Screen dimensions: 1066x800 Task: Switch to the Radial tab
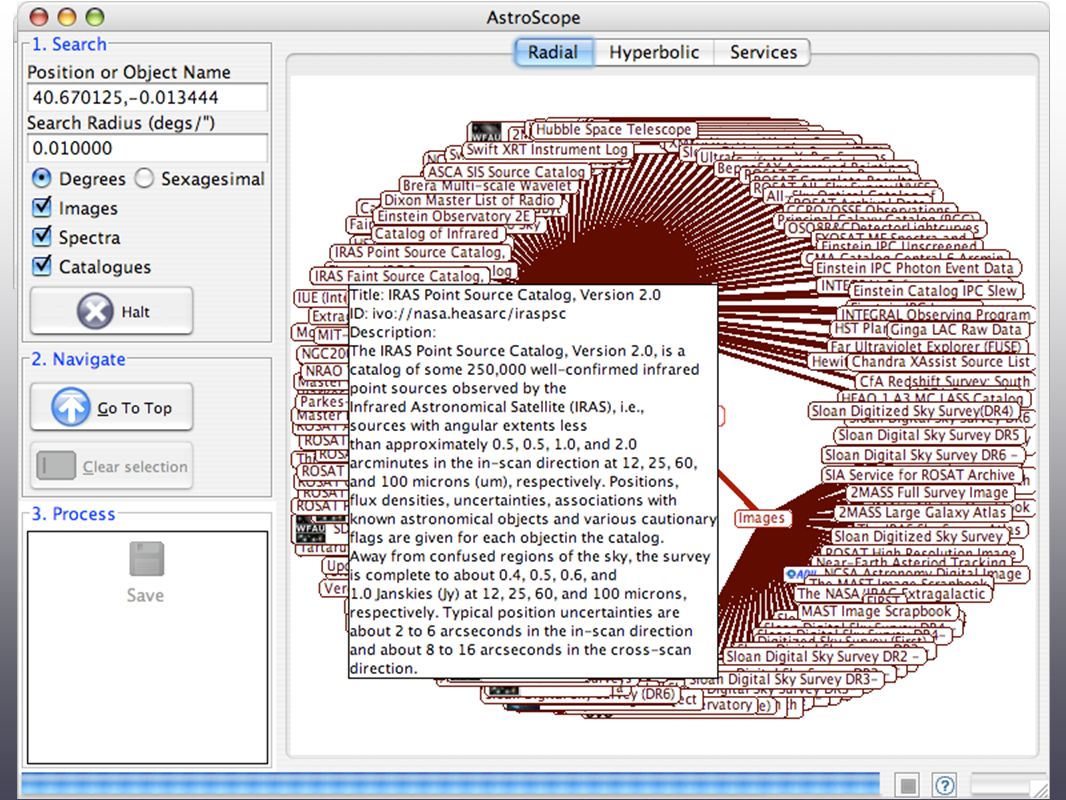(553, 52)
